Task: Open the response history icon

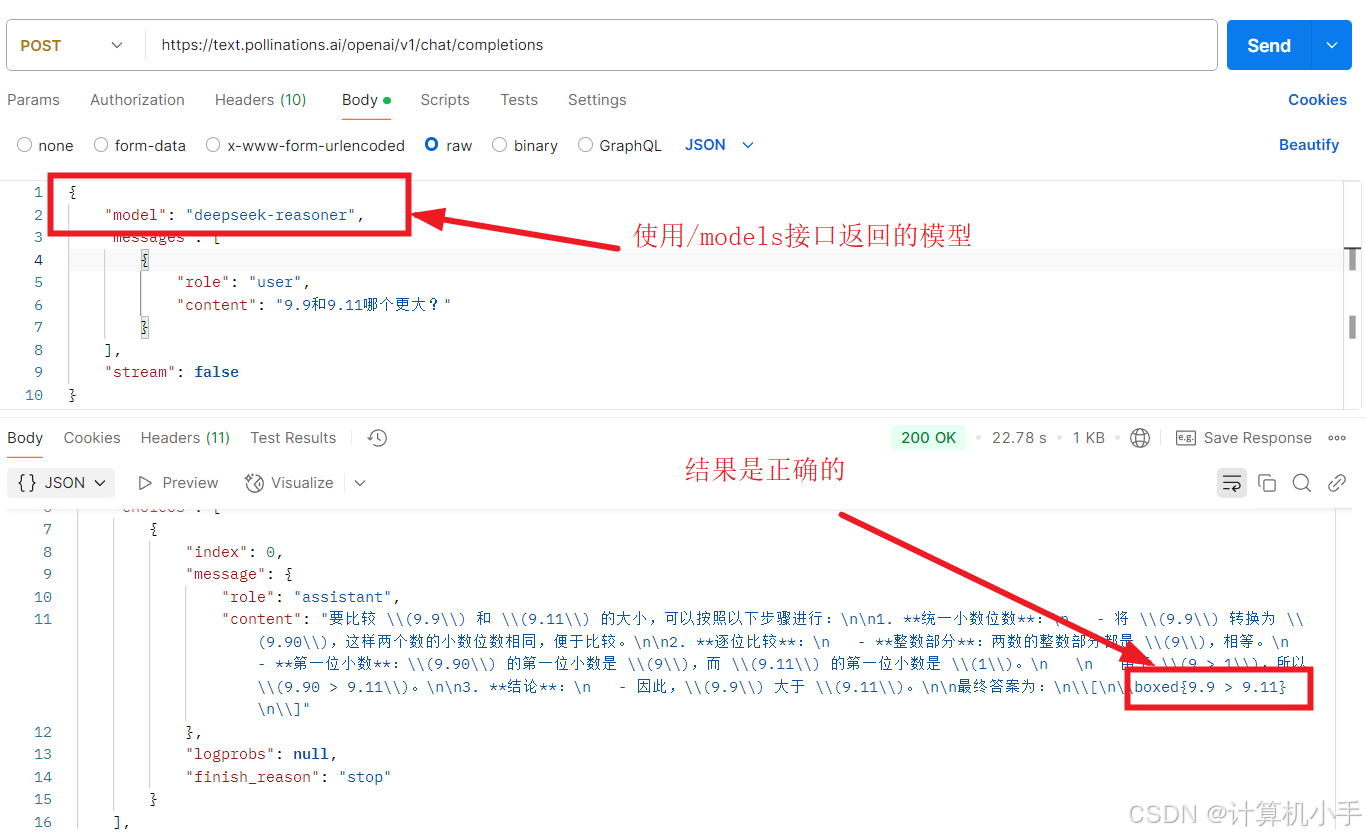Action: point(377,438)
